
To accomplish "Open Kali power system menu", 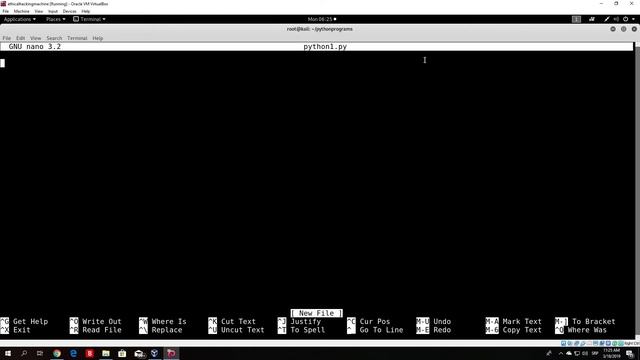I will click(626, 19).
